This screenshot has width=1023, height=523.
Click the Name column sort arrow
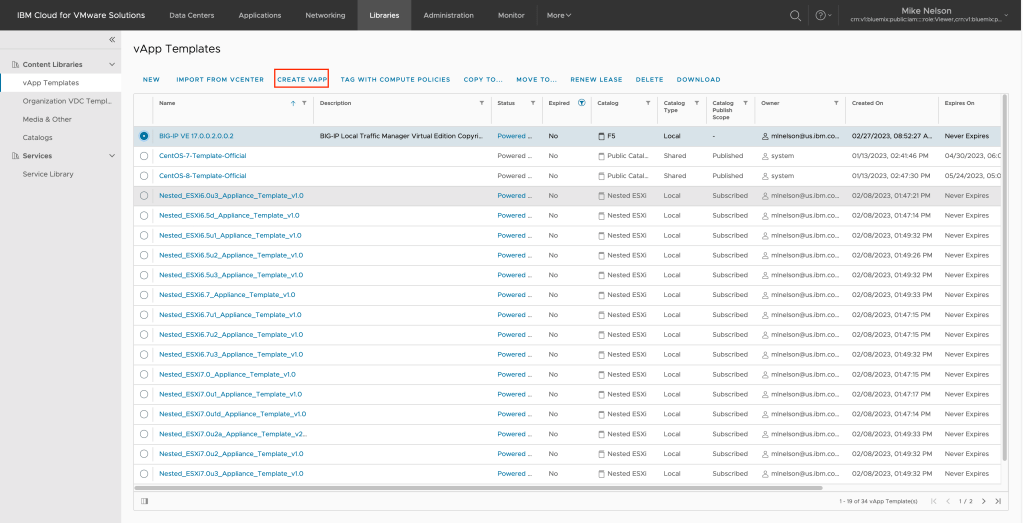coord(293,103)
